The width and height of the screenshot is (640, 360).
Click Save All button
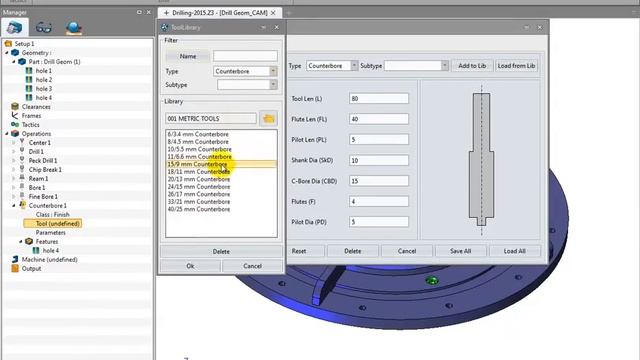point(460,251)
